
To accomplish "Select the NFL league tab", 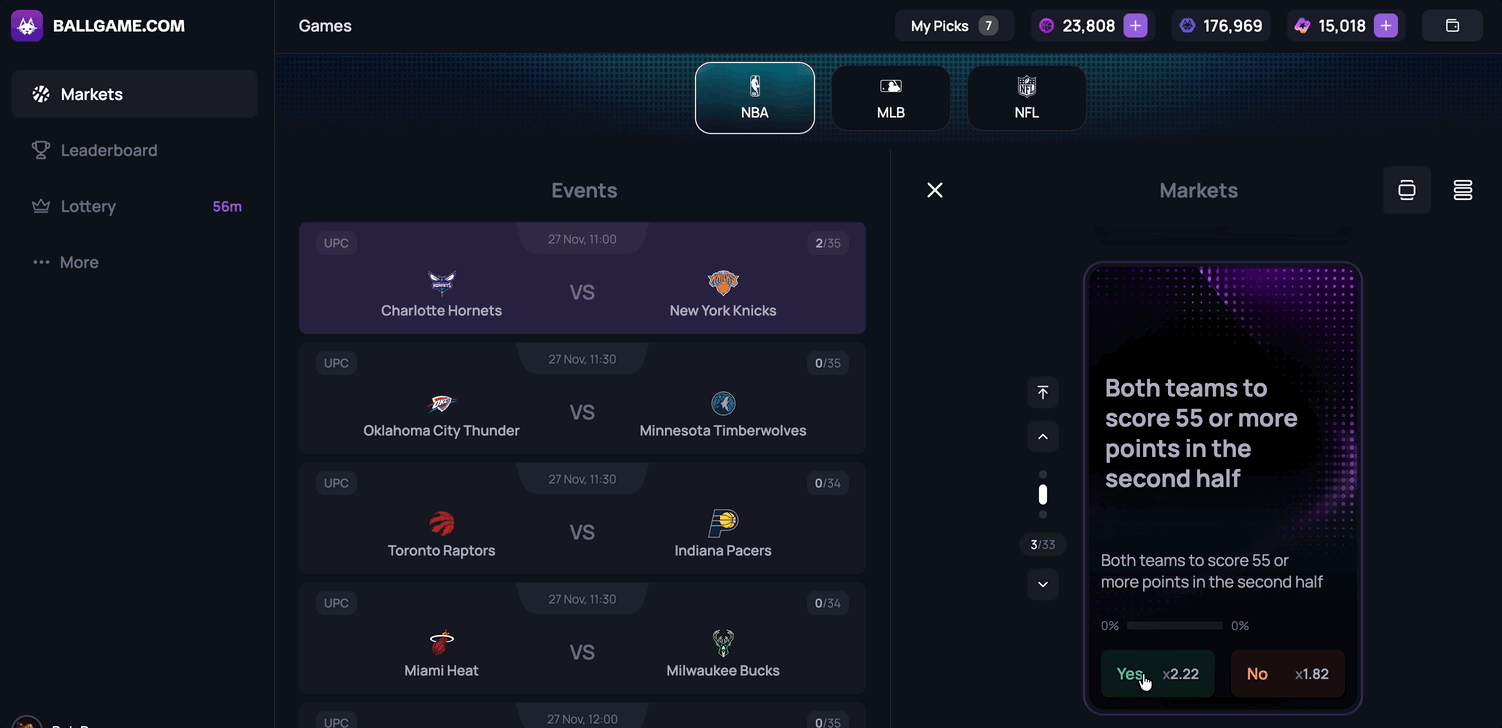I will pos(1027,98).
